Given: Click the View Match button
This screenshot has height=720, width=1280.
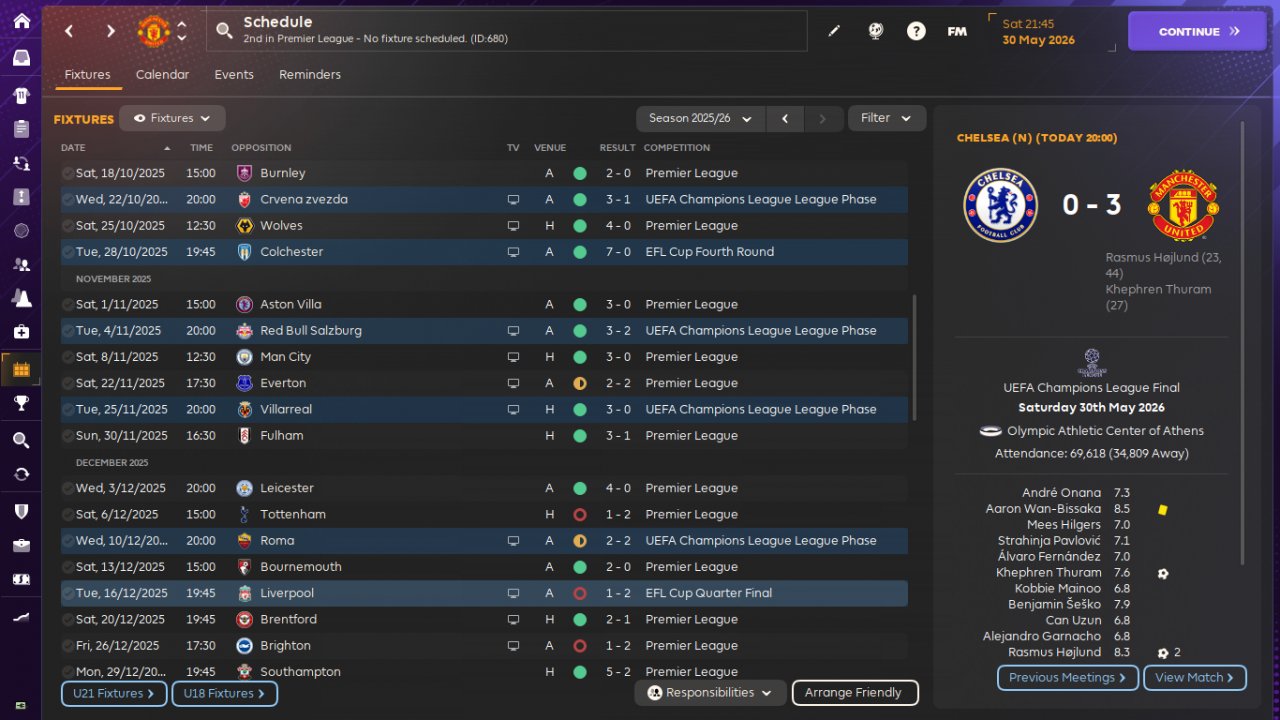Looking at the screenshot, I should [1195, 678].
